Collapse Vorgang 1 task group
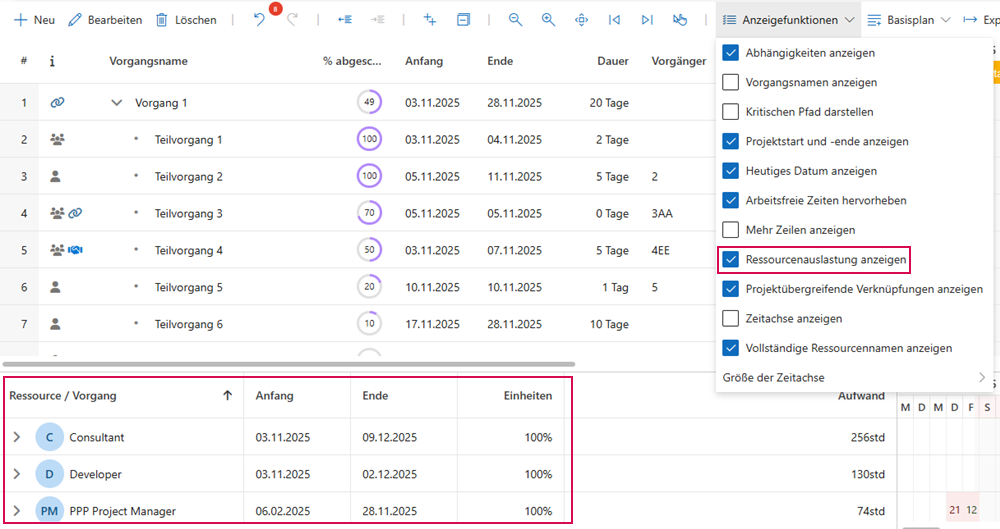1000x529 pixels. (117, 103)
